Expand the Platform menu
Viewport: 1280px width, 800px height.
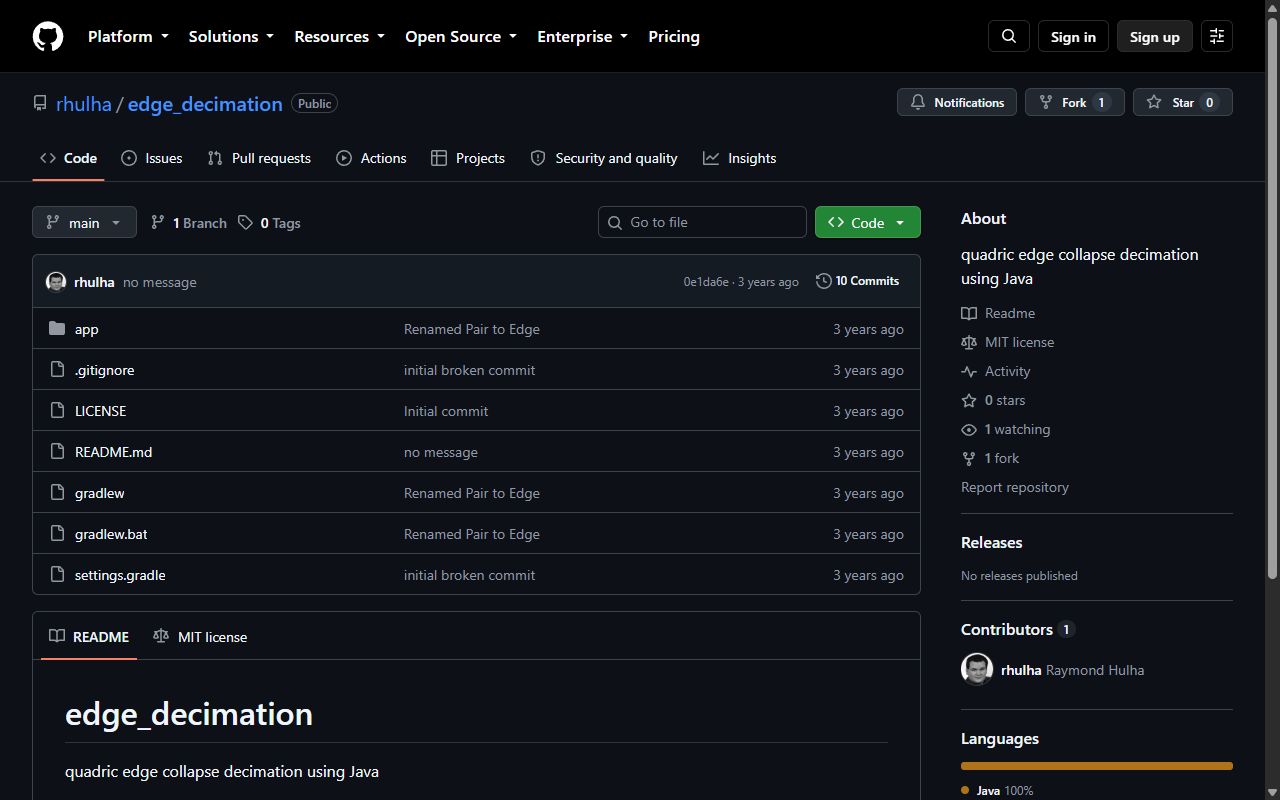[128, 37]
